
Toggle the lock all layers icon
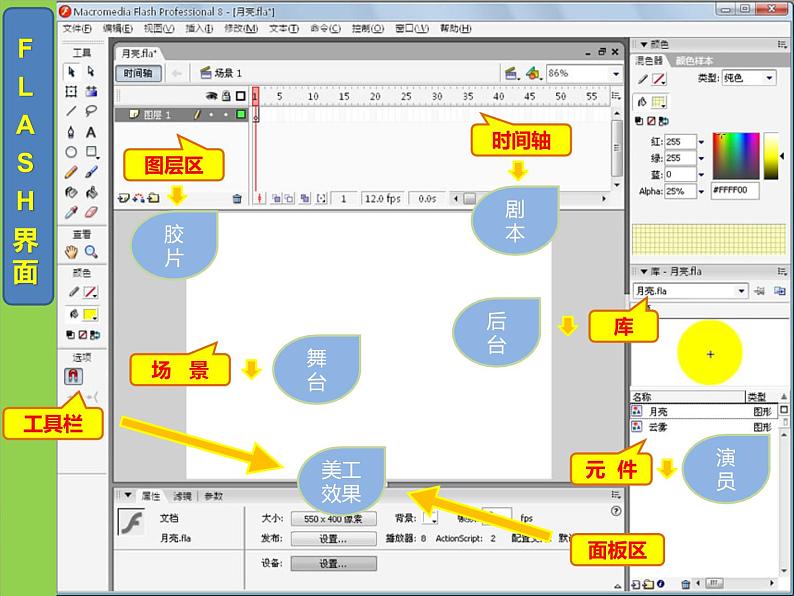pos(226,96)
